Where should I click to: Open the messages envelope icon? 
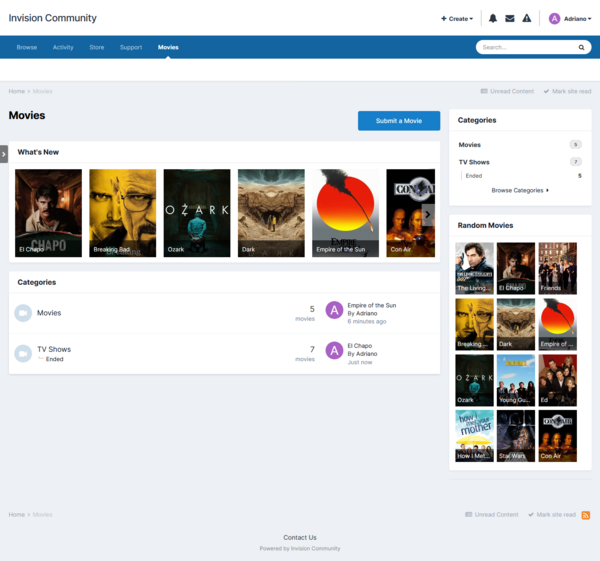pyautogui.click(x=509, y=18)
